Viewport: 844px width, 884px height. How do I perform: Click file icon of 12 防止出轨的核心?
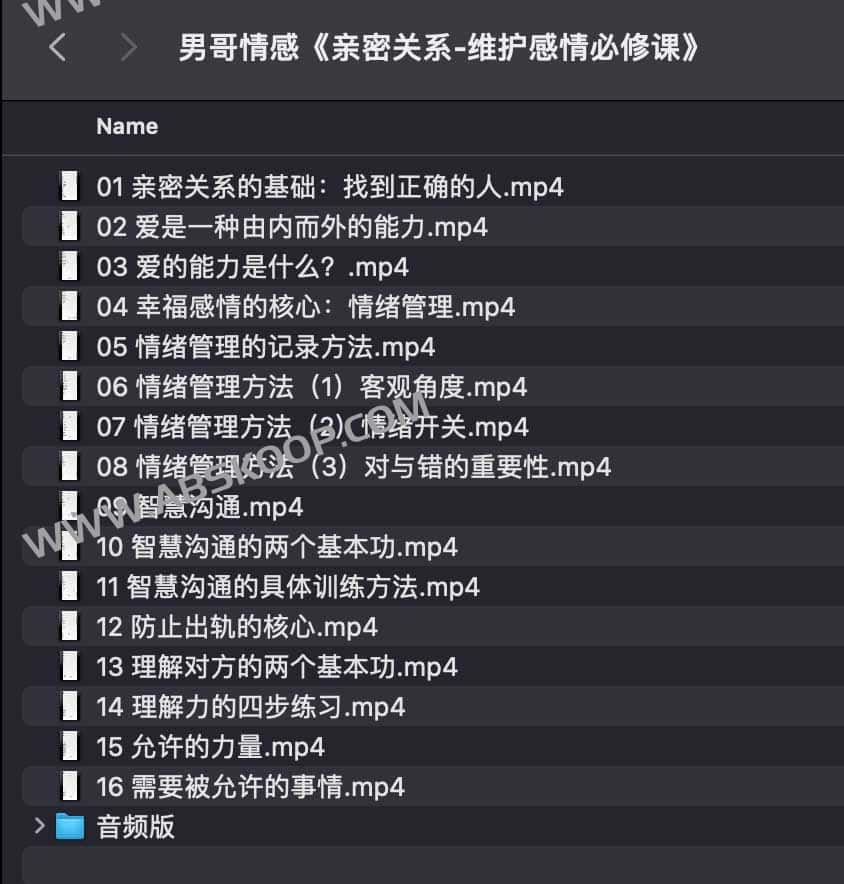69,626
